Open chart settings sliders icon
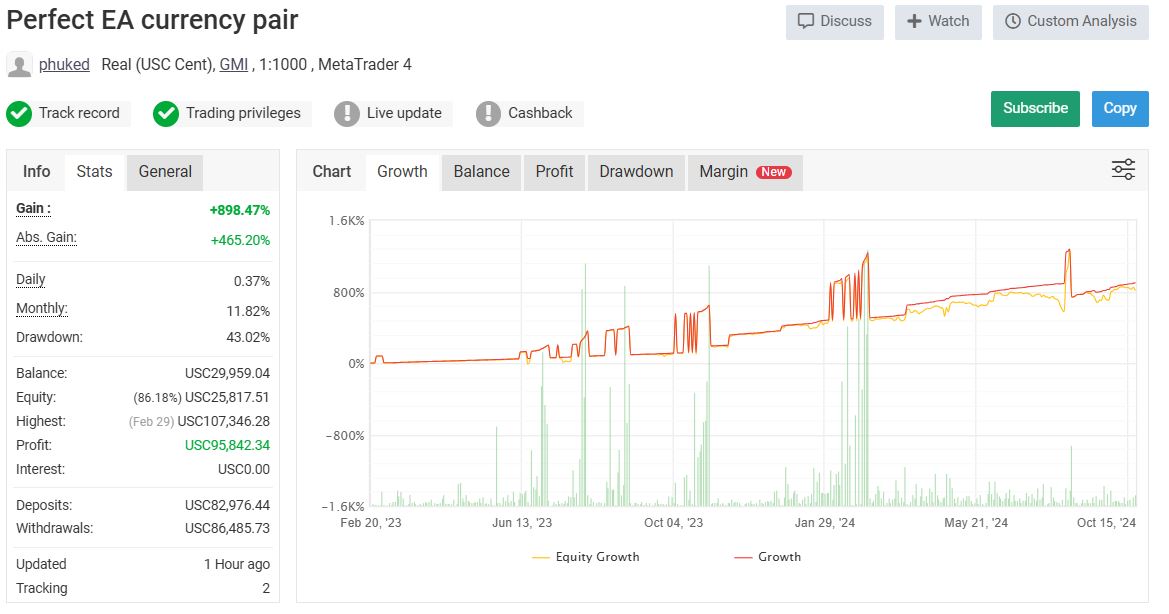Image resolution: width=1169 pixels, height=614 pixels. pyautogui.click(x=1123, y=170)
